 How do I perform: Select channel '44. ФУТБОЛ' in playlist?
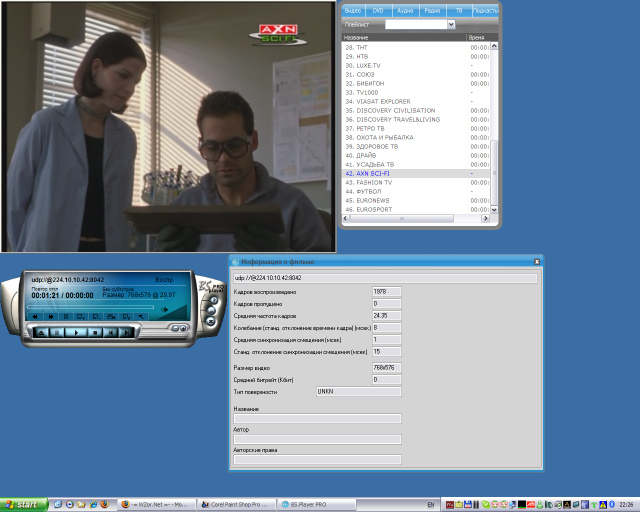click(416, 191)
